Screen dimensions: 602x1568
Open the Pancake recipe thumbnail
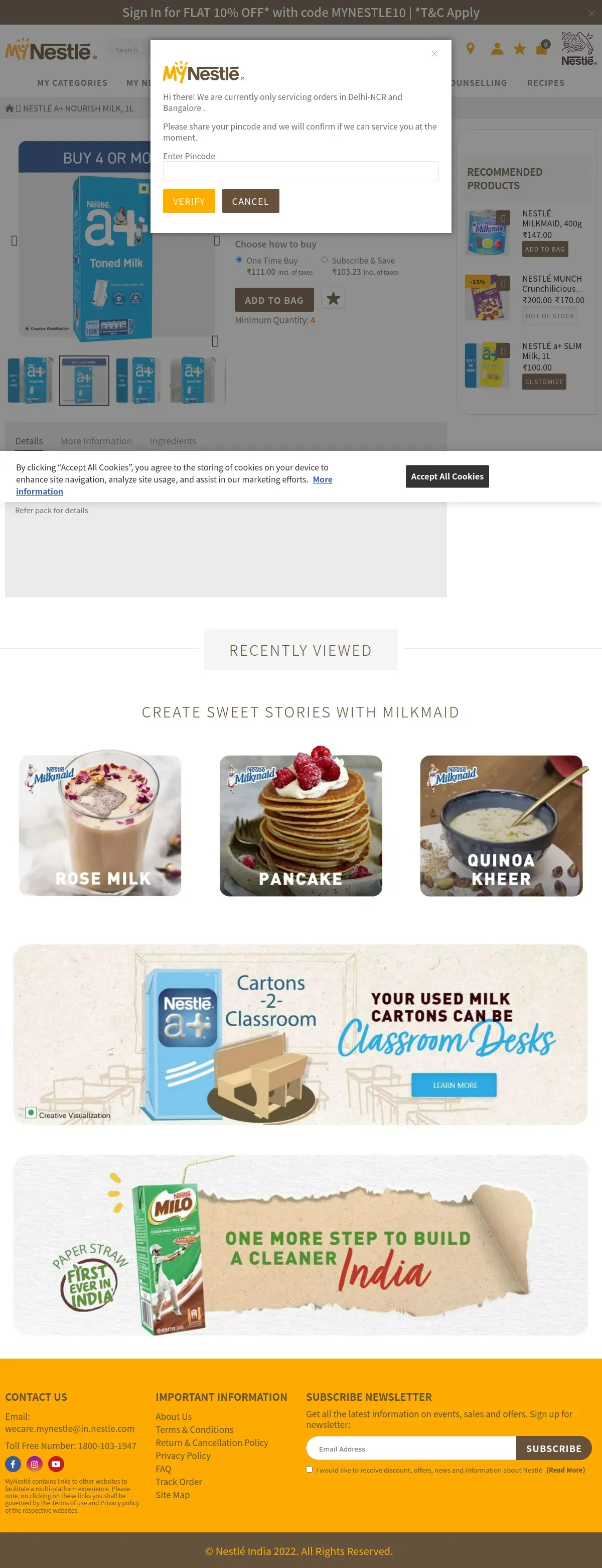pyautogui.click(x=300, y=825)
